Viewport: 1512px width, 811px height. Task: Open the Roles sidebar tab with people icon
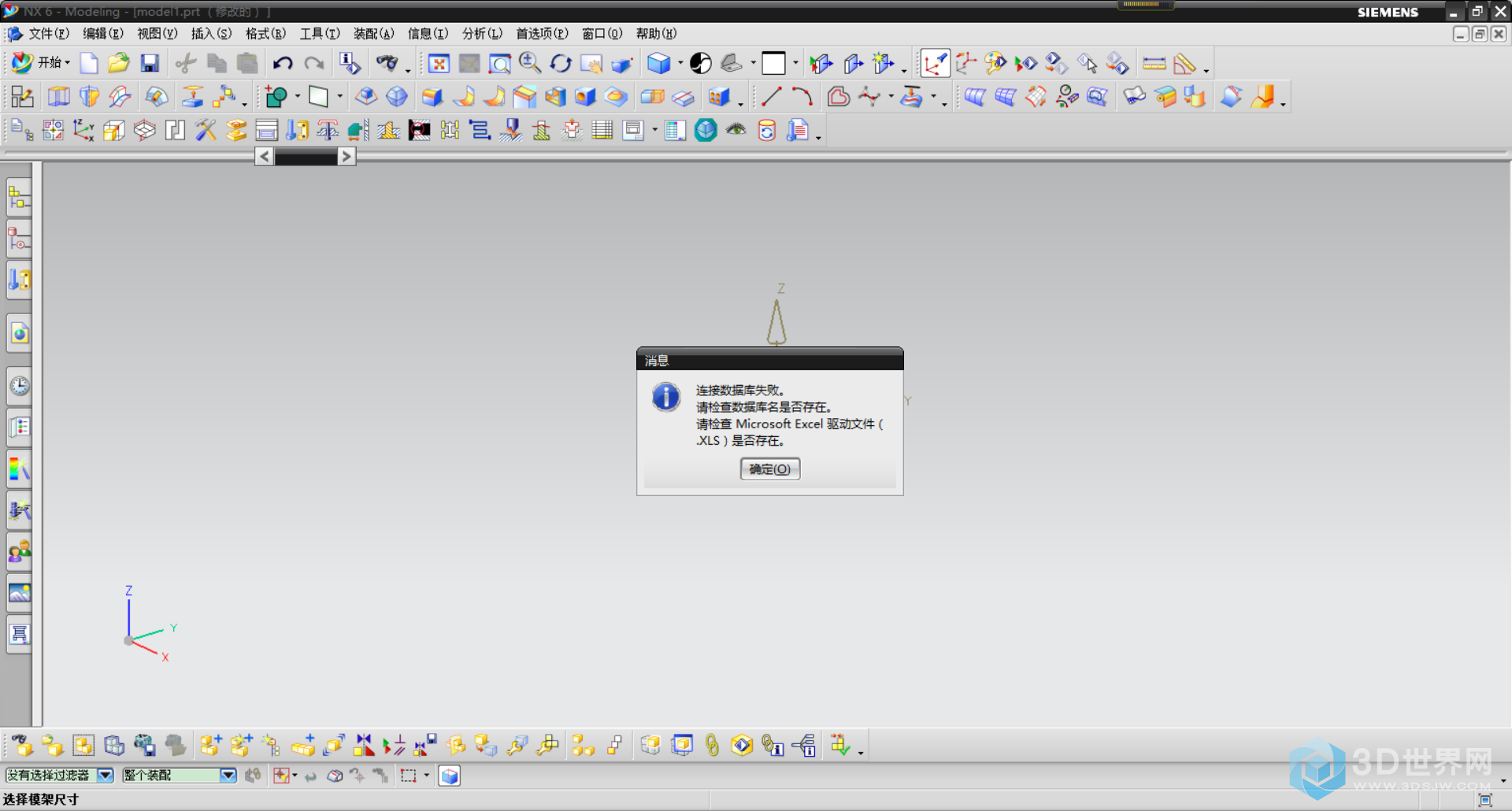(x=19, y=551)
